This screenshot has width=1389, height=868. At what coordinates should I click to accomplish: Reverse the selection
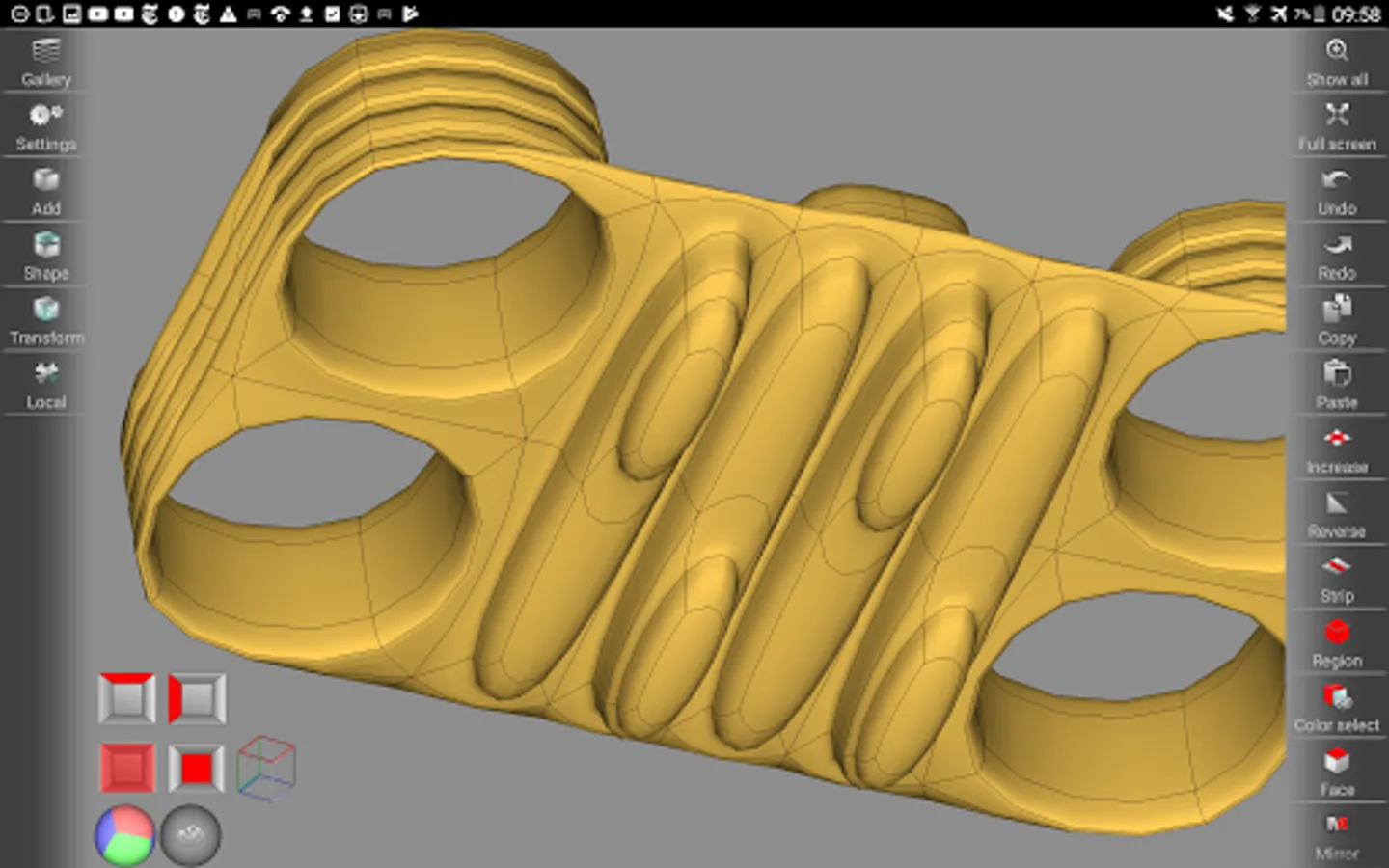click(x=1337, y=514)
